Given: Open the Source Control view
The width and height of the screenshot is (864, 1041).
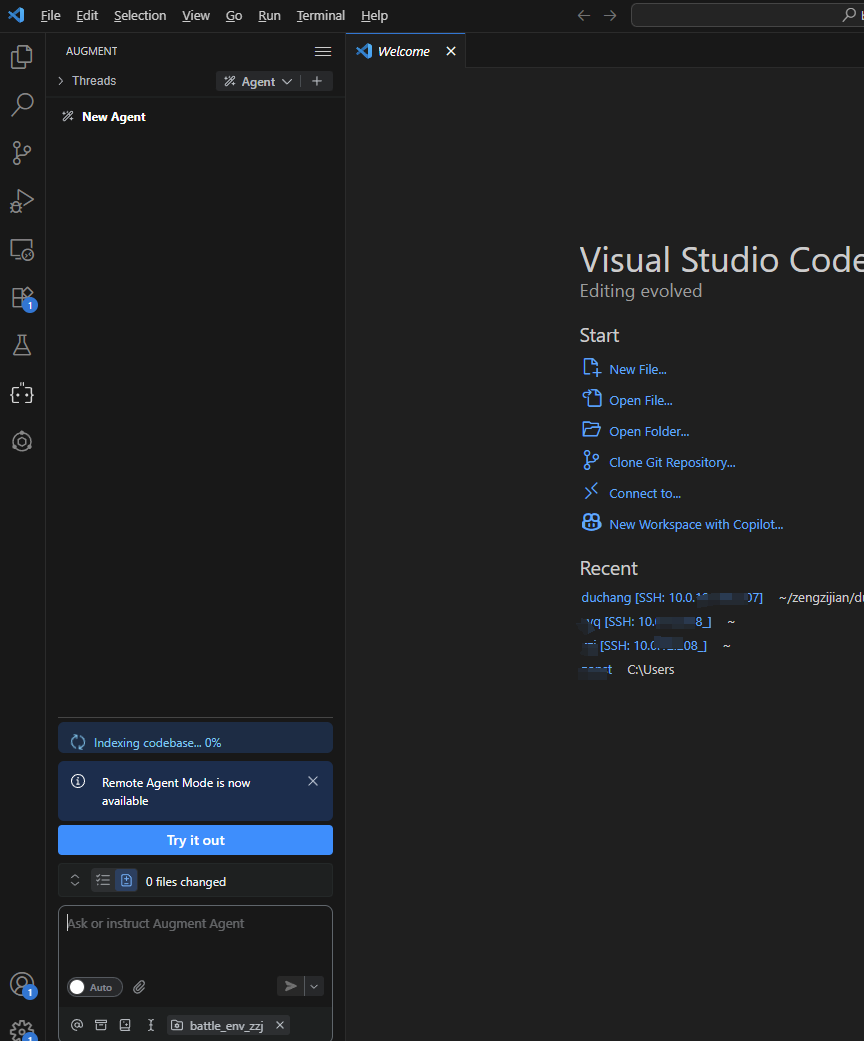Looking at the screenshot, I should pyautogui.click(x=22, y=152).
